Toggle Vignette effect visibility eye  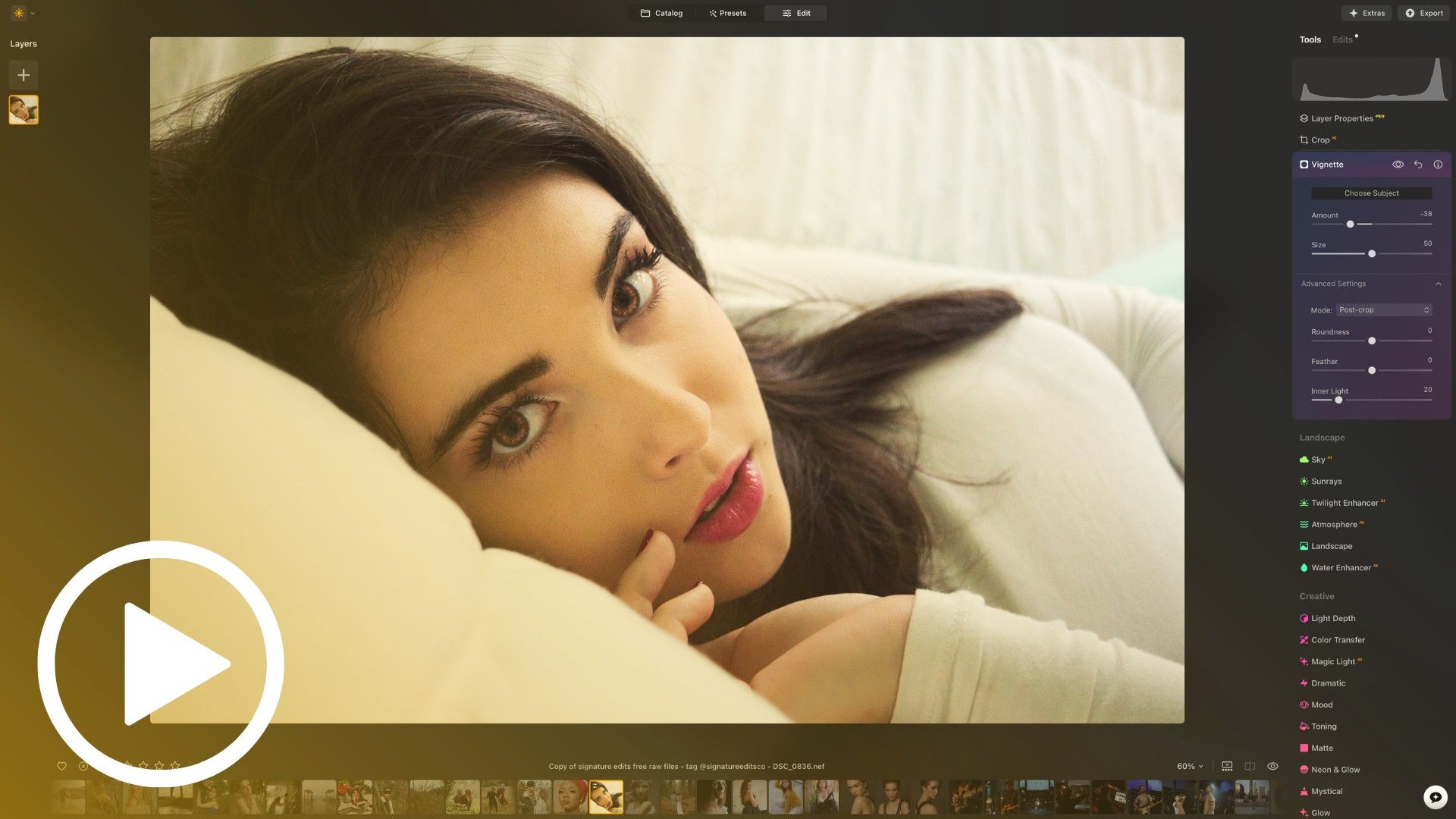pyautogui.click(x=1398, y=165)
